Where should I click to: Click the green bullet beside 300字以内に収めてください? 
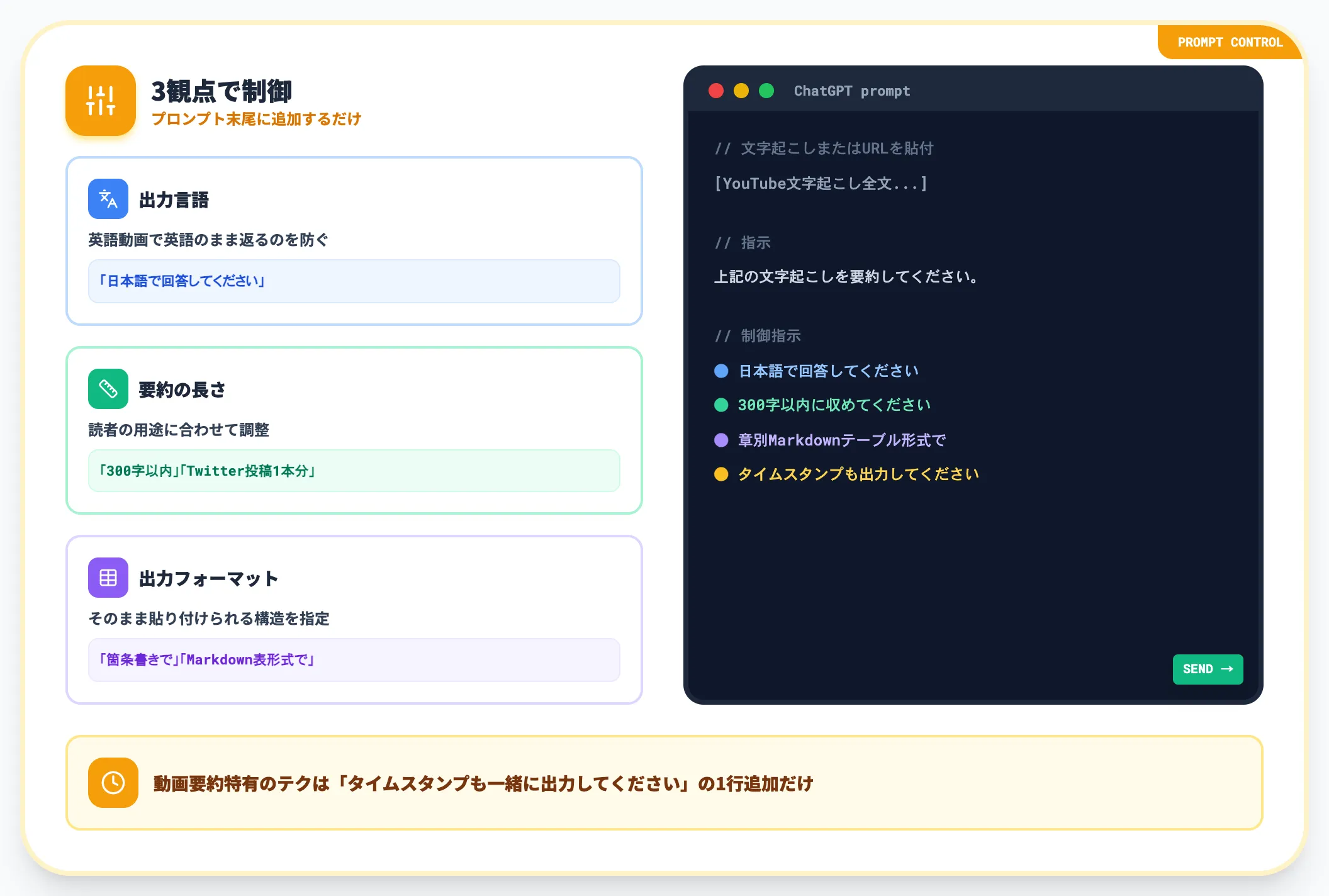coord(721,405)
